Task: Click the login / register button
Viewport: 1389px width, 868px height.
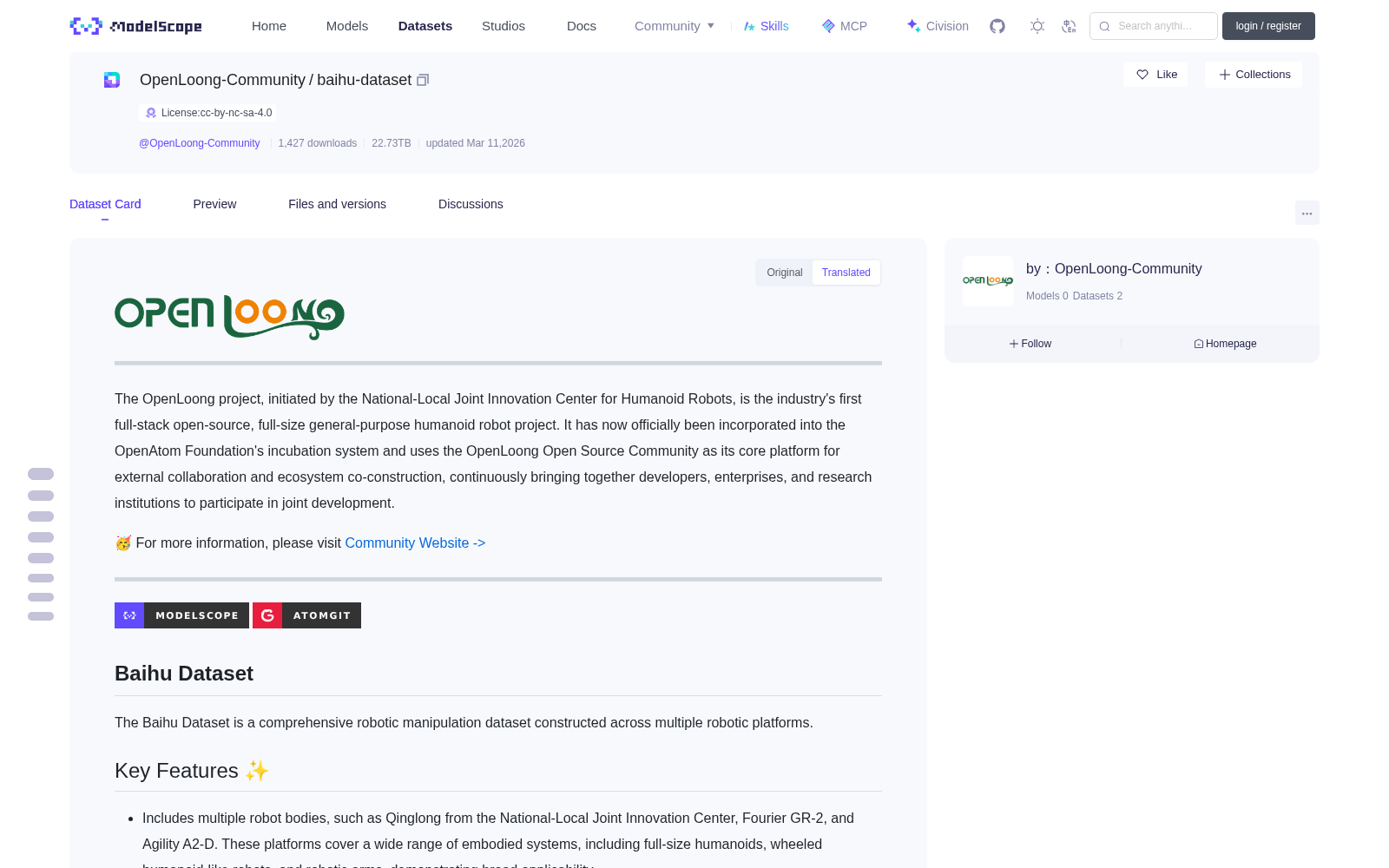Action: (x=1268, y=26)
